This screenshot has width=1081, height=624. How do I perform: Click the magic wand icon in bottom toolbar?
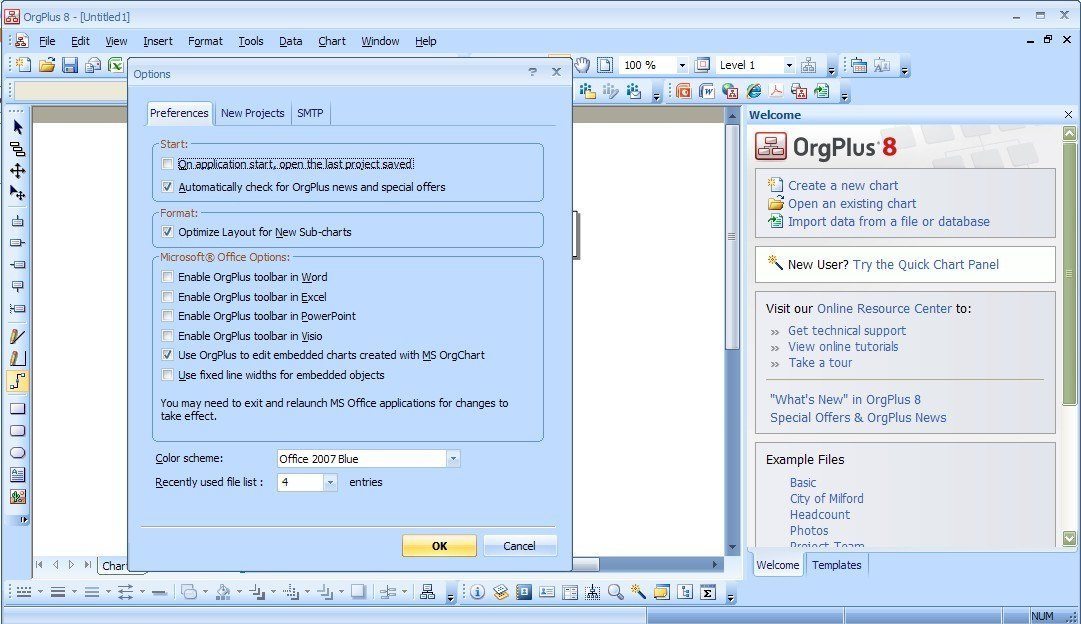click(638, 592)
